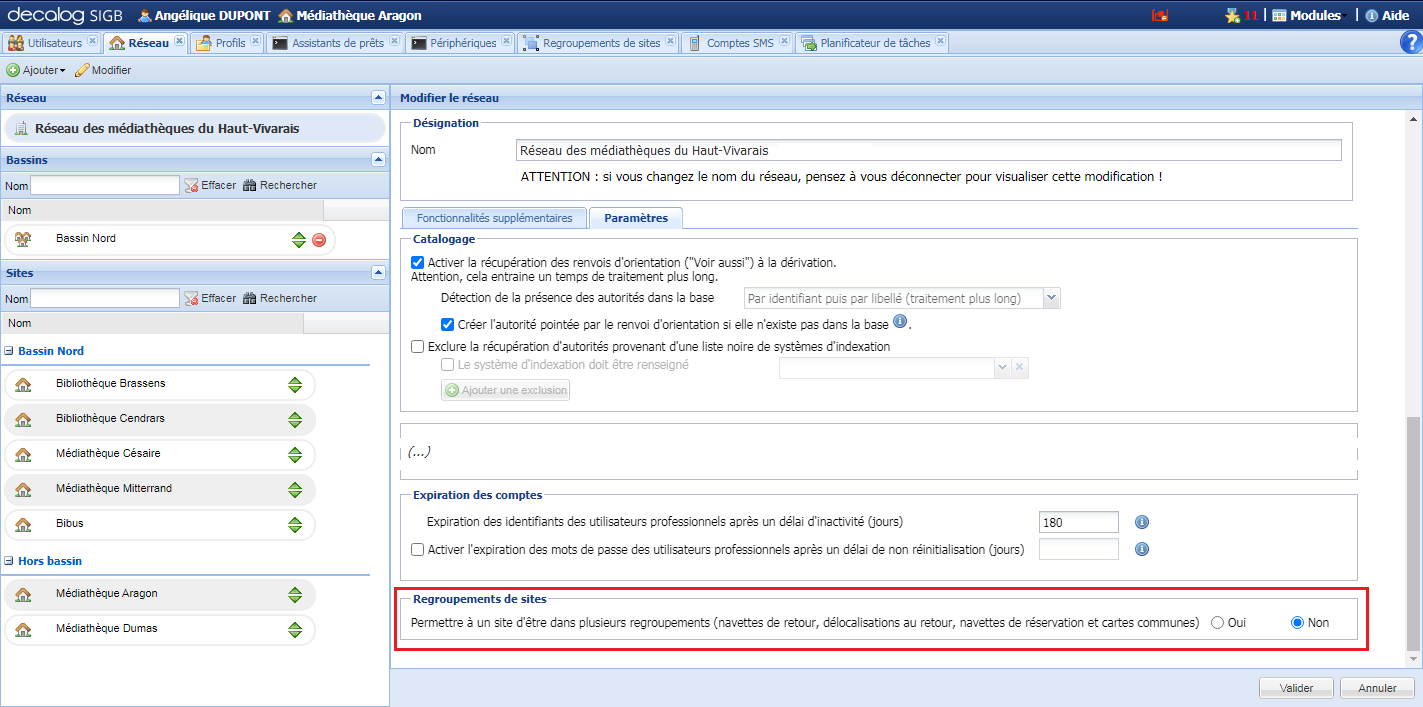This screenshot has width=1423, height=707.
Task: Click the red remove icon next to Bassin Nord
Action: point(317,239)
